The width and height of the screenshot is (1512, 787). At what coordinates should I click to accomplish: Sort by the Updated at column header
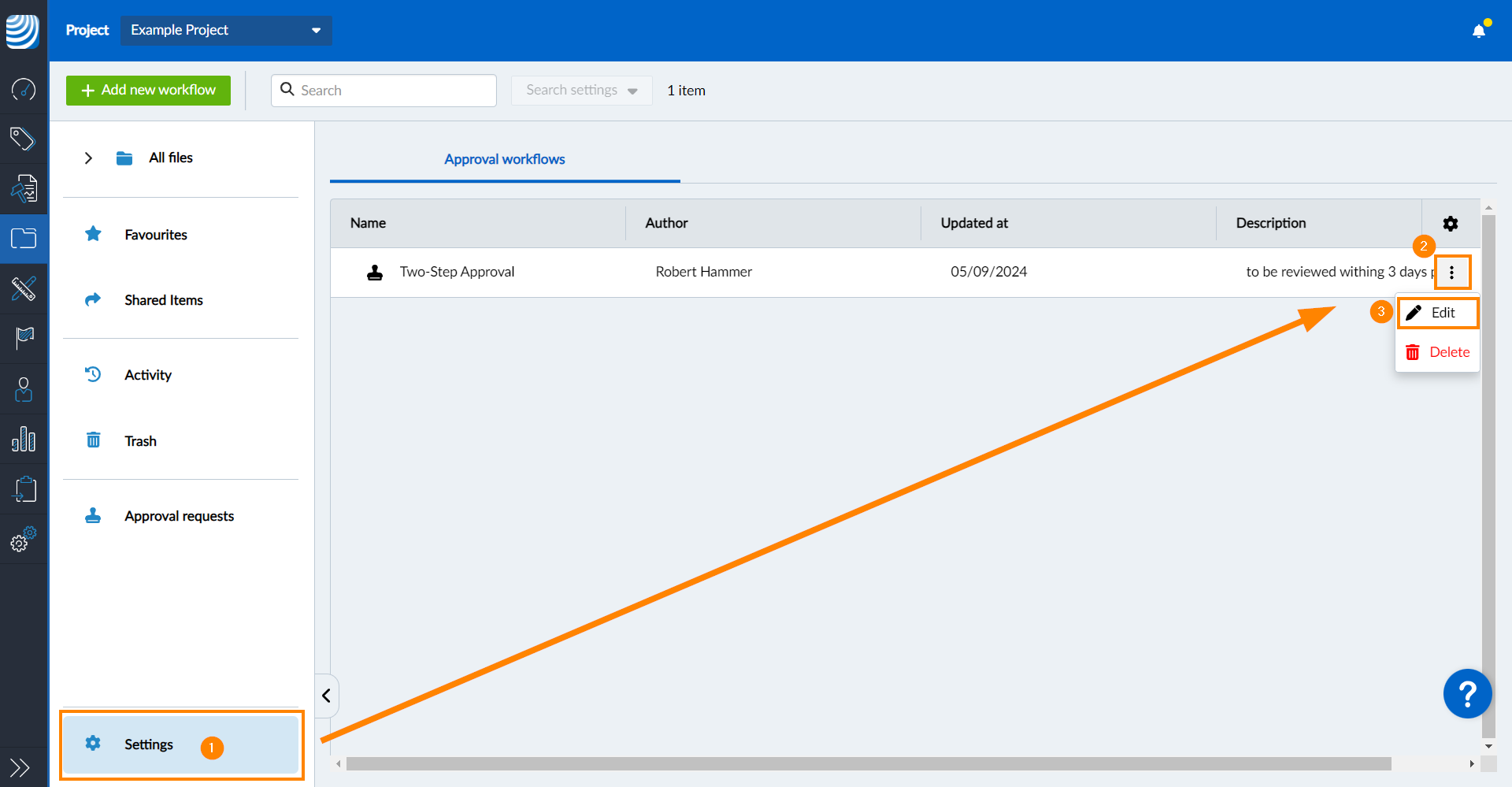[x=974, y=223]
